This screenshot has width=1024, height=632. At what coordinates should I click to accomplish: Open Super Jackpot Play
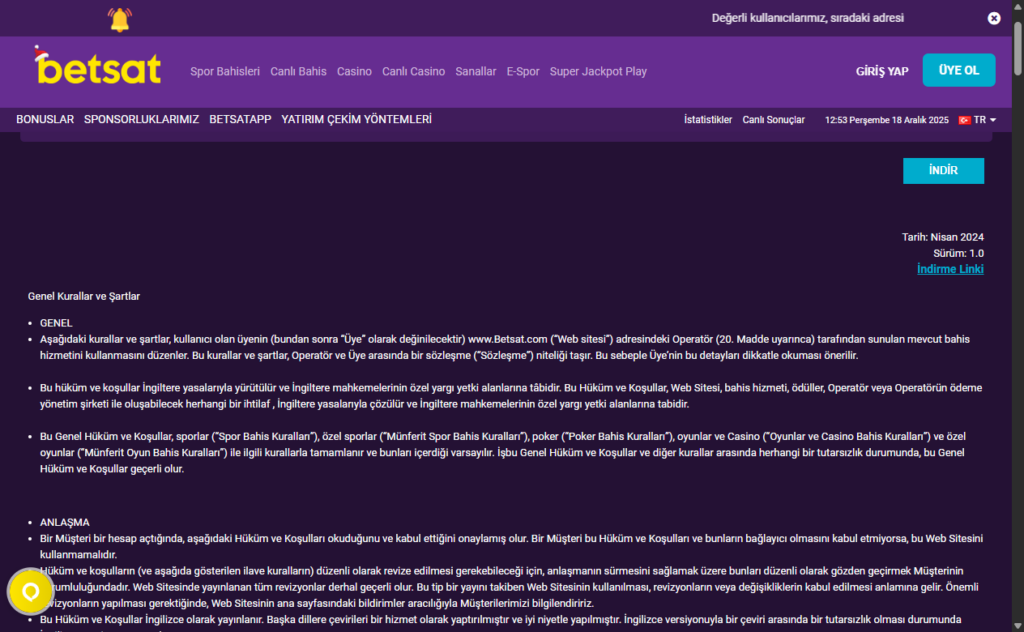(598, 72)
